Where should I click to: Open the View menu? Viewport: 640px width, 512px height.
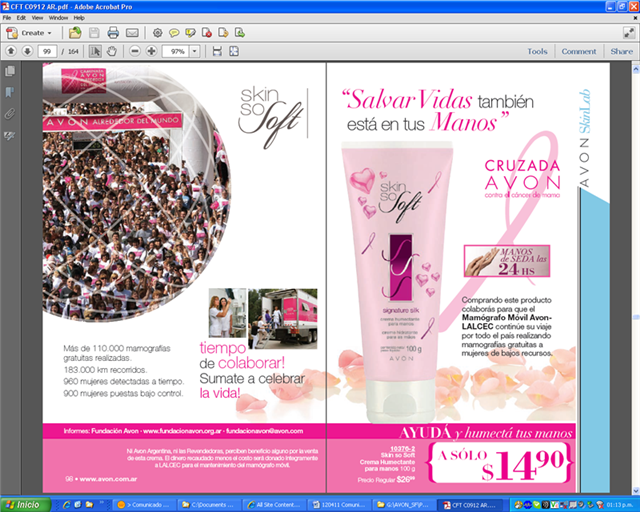click(36, 18)
